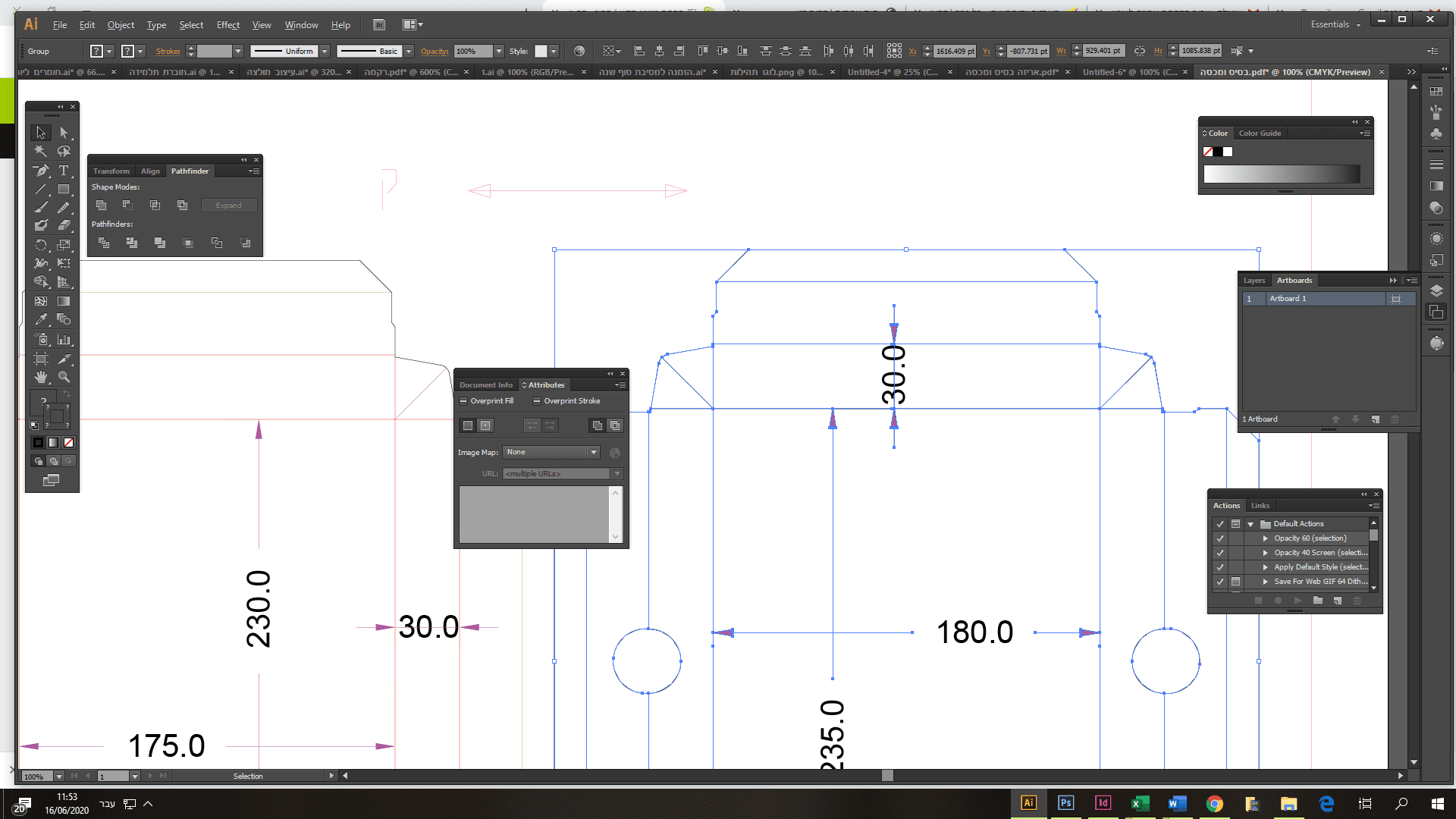Open the Essentials workspace switcher
Viewport: 1456px width, 819px height.
[x=1335, y=25]
